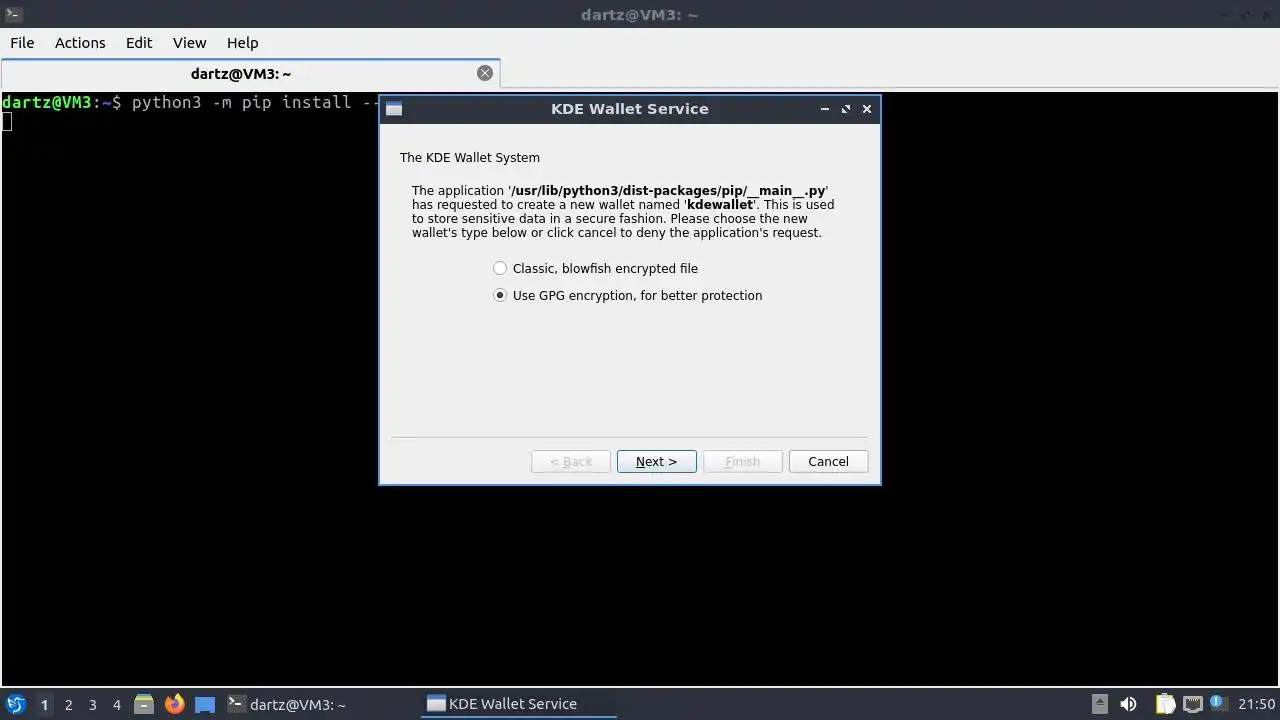Screen dimensions: 1280x720
Task: Open the application launcher menu in the taskbar
Action: 15,704
